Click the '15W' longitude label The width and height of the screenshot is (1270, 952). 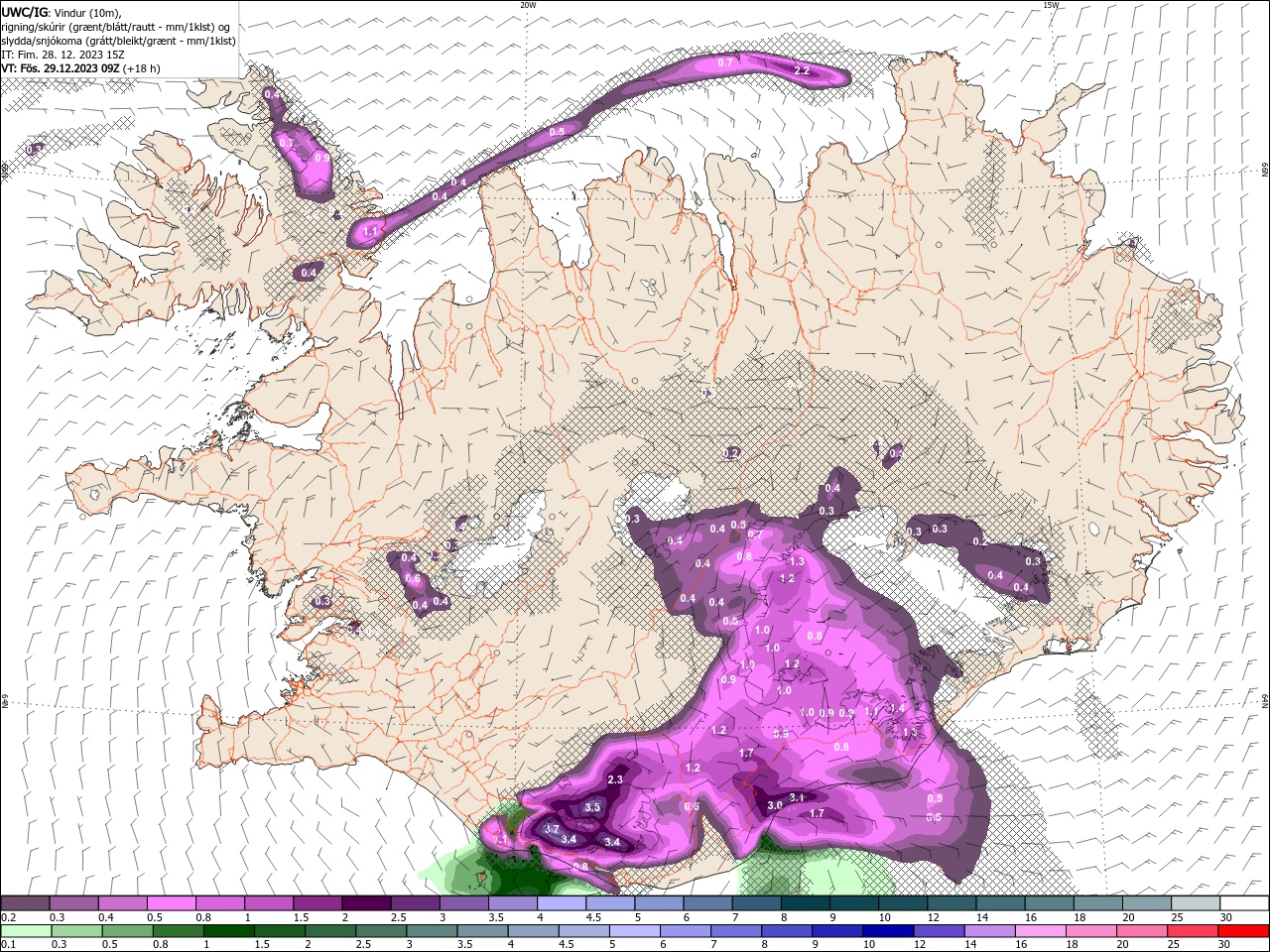pyautogui.click(x=1052, y=5)
